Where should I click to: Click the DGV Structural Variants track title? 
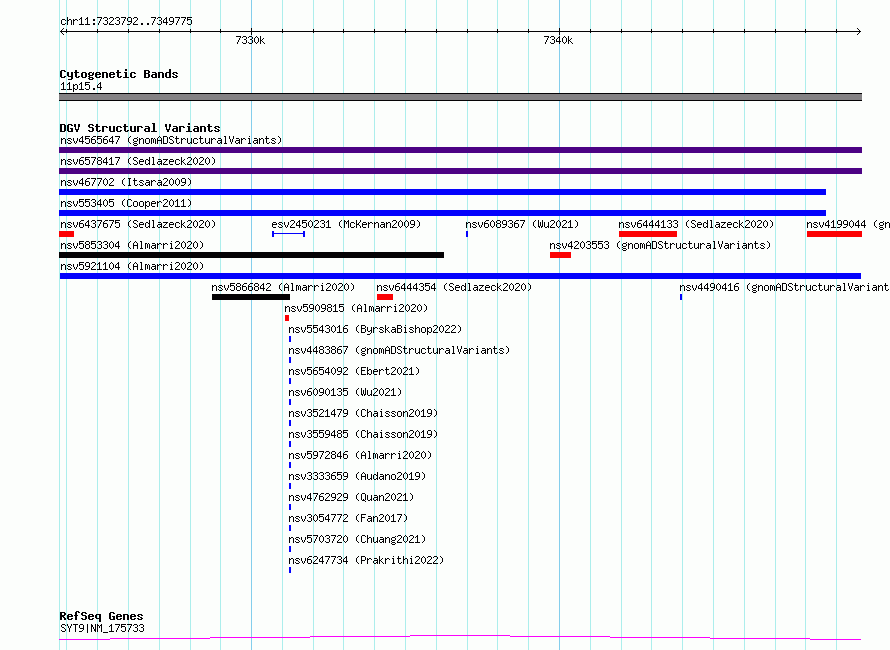tap(140, 128)
